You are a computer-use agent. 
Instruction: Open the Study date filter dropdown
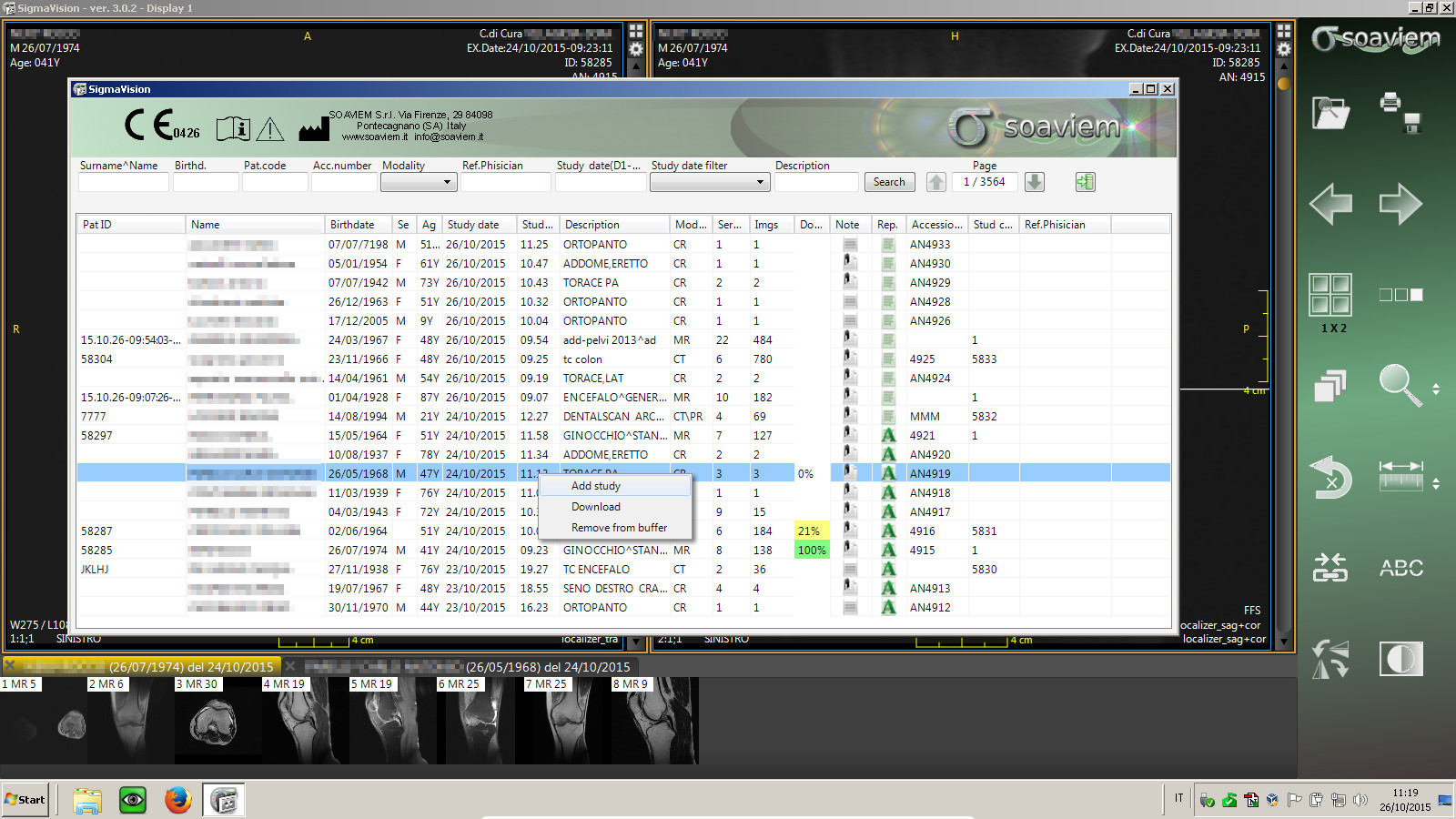pyautogui.click(x=710, y=182)
